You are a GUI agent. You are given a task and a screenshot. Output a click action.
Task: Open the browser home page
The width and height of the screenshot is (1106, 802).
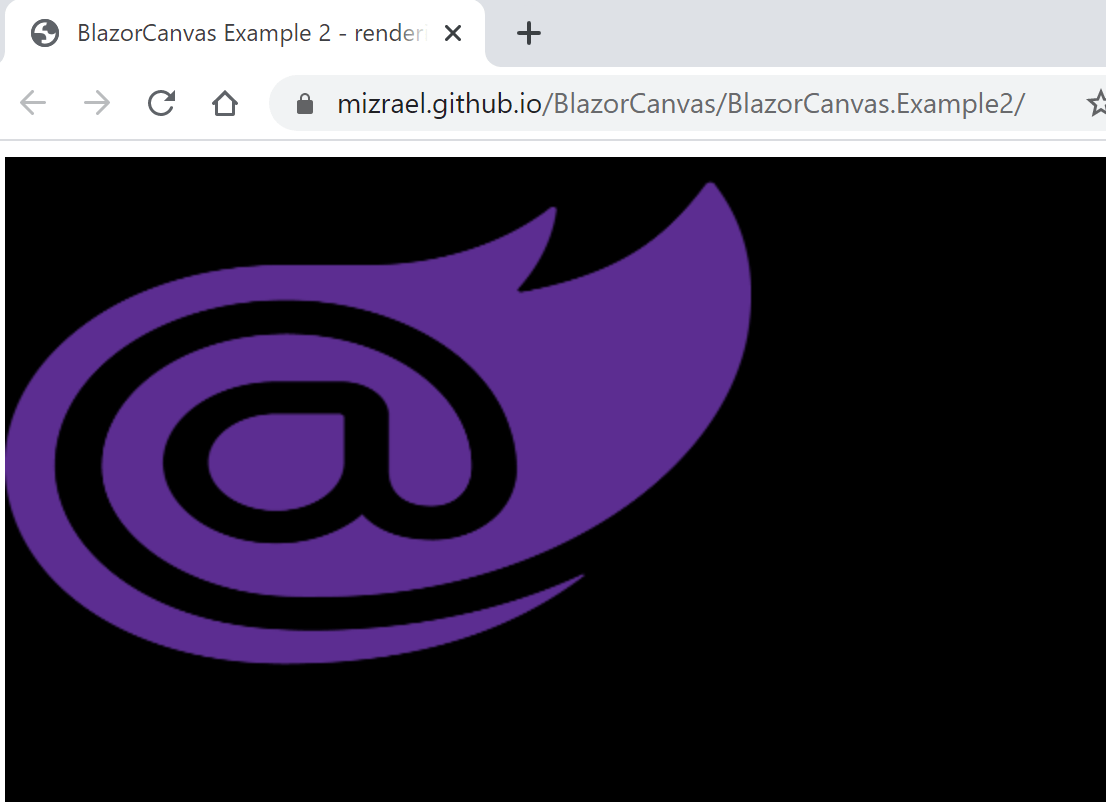pos(224,102)
